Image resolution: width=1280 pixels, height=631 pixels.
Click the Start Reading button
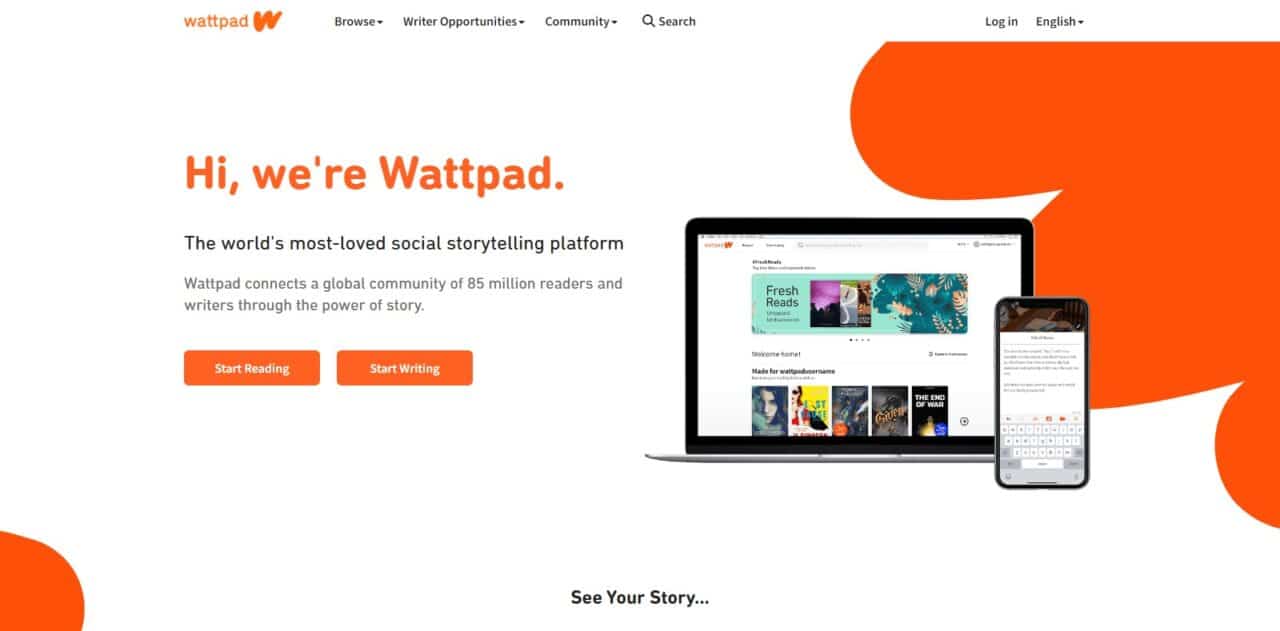coord(252,368)
